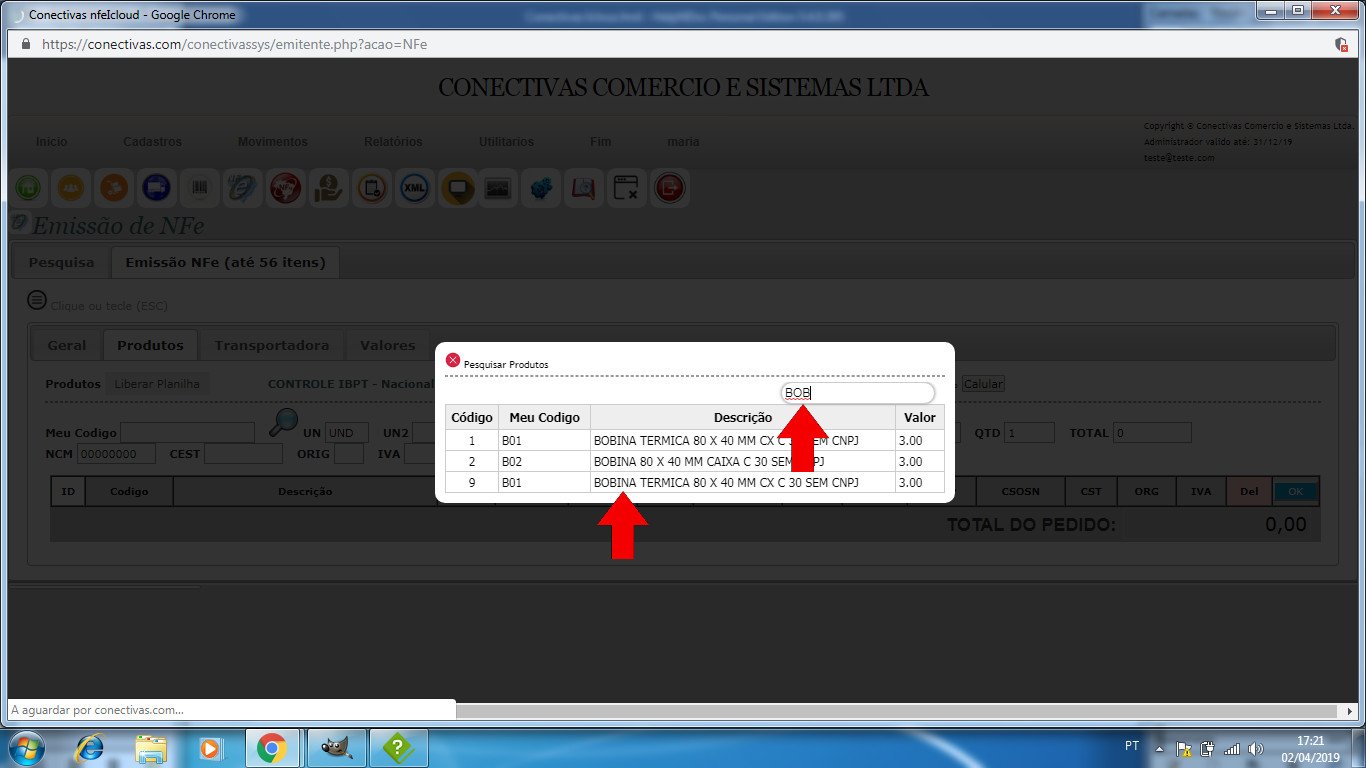Open the Relatórios menu
Viewport: 1366px width, 768px height.
[x=393, y=142]
